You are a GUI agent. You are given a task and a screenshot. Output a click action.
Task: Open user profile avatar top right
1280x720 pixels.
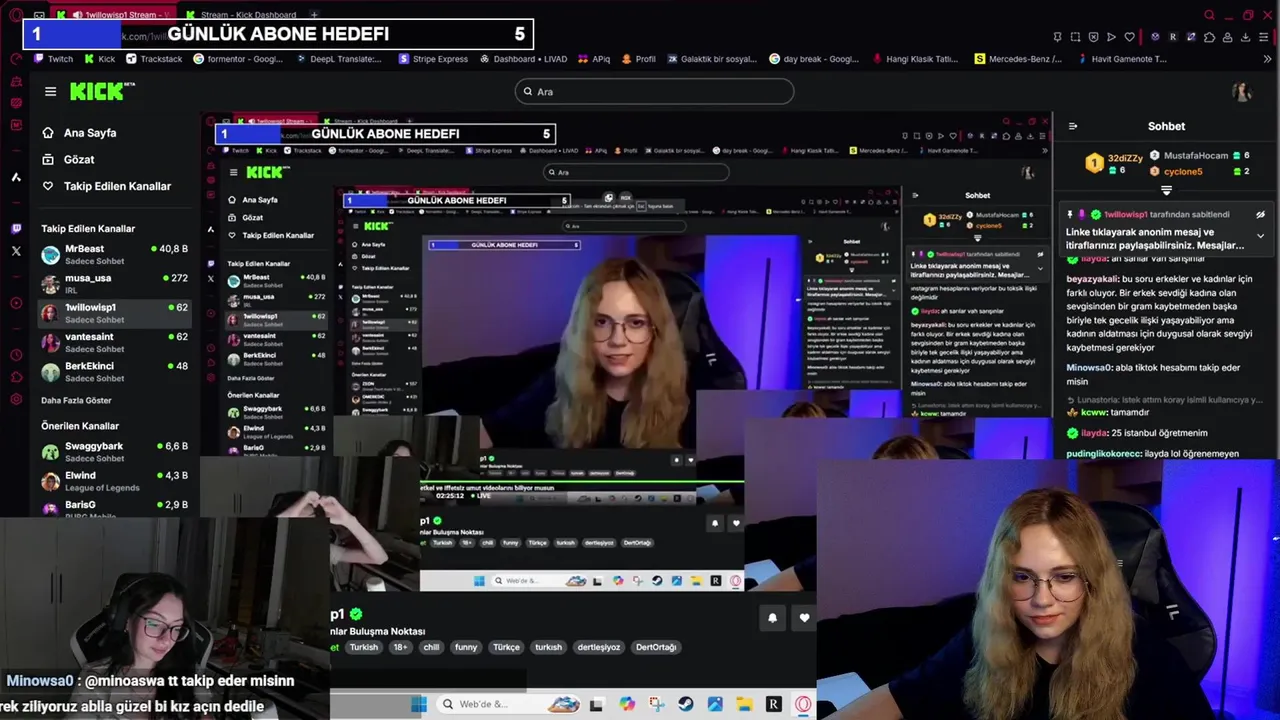point(1242,92)
